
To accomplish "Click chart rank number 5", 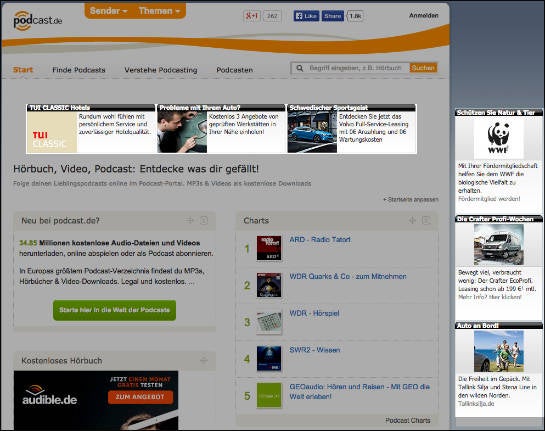I will [x=247, y=396].
